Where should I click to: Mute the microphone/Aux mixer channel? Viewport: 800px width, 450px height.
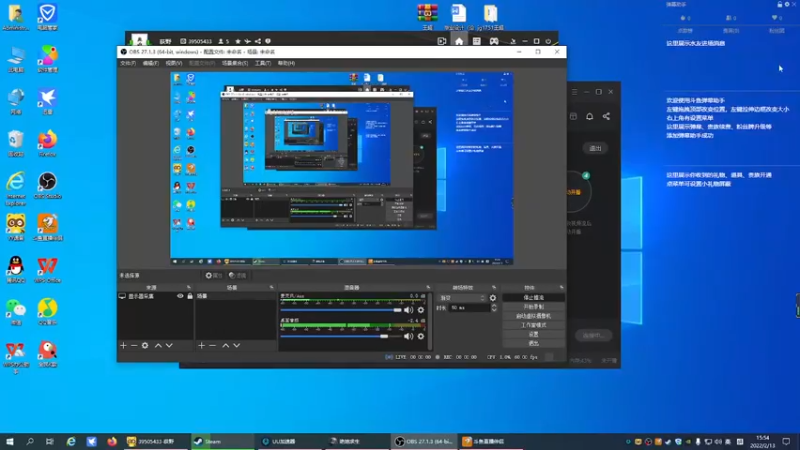click(x=409, y=310)
